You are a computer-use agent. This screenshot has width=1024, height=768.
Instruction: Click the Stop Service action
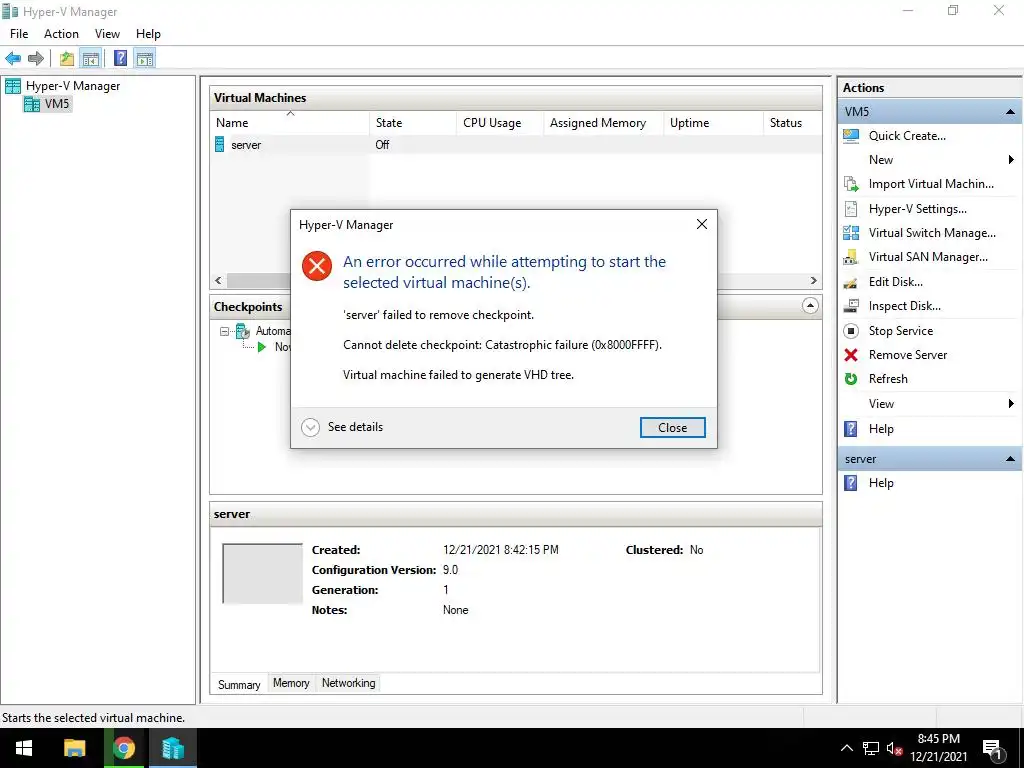901,330
